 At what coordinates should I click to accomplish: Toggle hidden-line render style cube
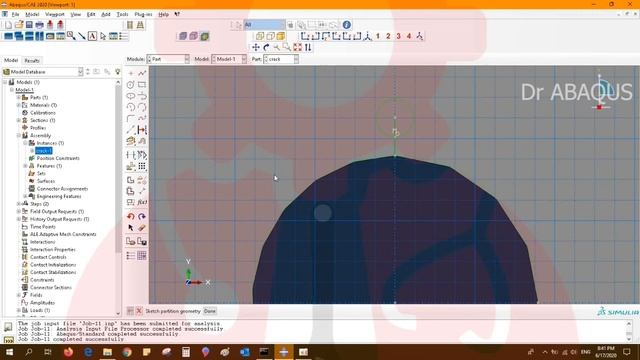pos(270,36)
